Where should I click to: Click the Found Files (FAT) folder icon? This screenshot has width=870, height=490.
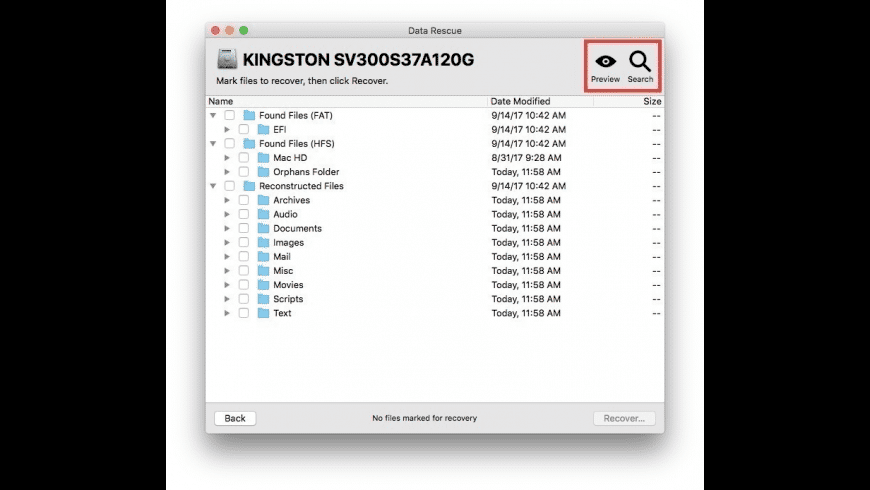click(x=249, y=115)
